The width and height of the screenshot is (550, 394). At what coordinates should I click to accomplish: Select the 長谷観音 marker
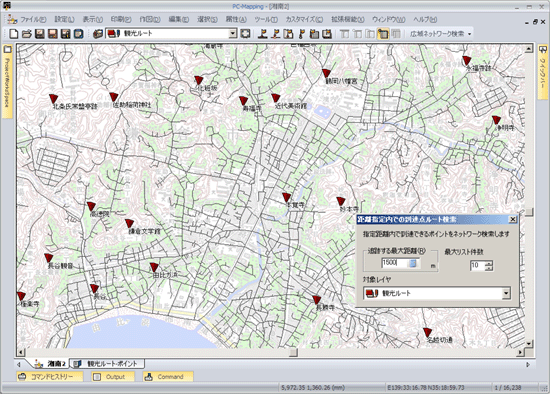(48, 258)
